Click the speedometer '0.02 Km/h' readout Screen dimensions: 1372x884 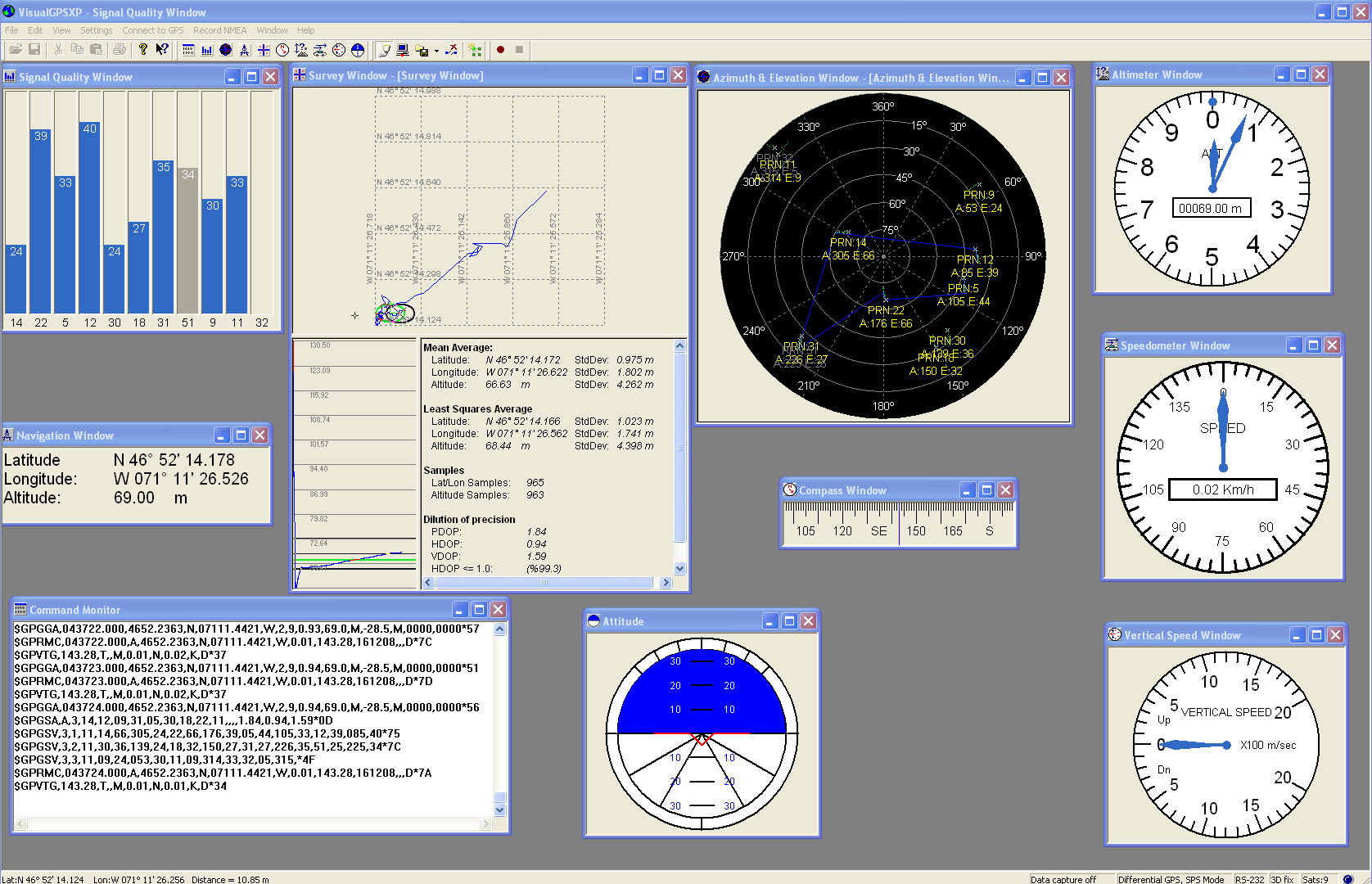(x=1223, y=489)
